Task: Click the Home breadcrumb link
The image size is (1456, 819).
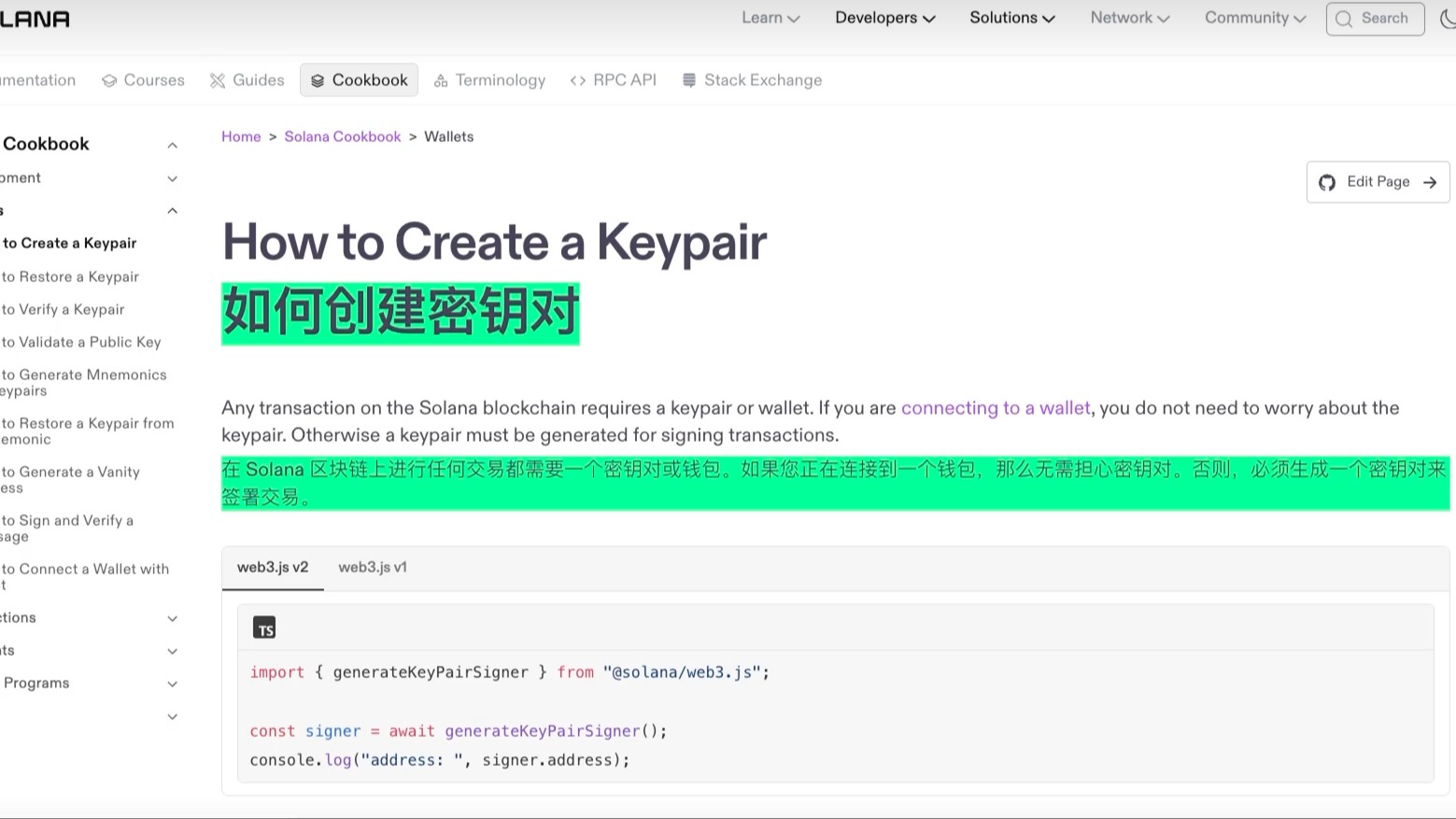Action: [241, 136]
